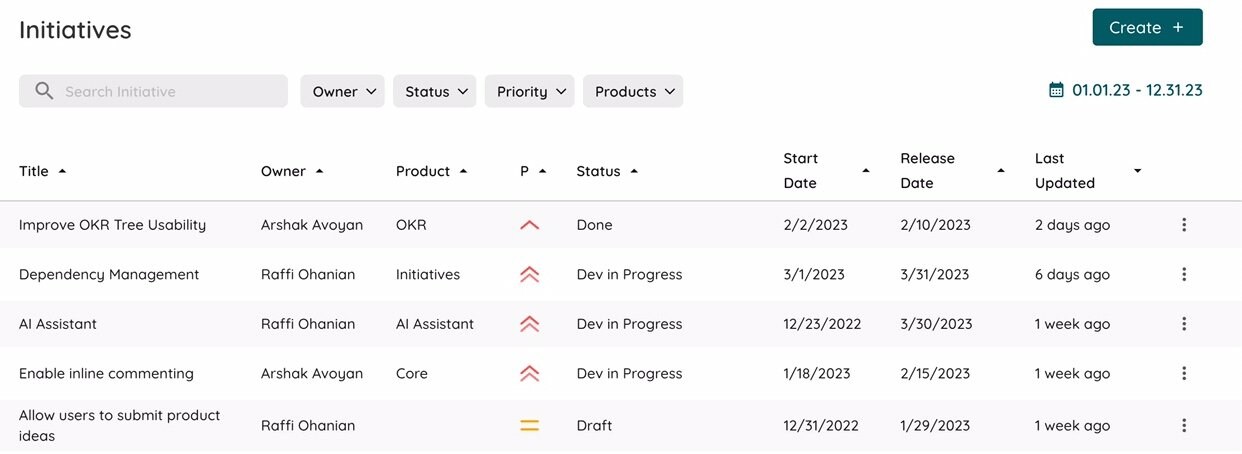Screen dimensions: 1242x454
Task: Click the search magnifier icon
Action: pyautogui.click(x=44, y=91)
